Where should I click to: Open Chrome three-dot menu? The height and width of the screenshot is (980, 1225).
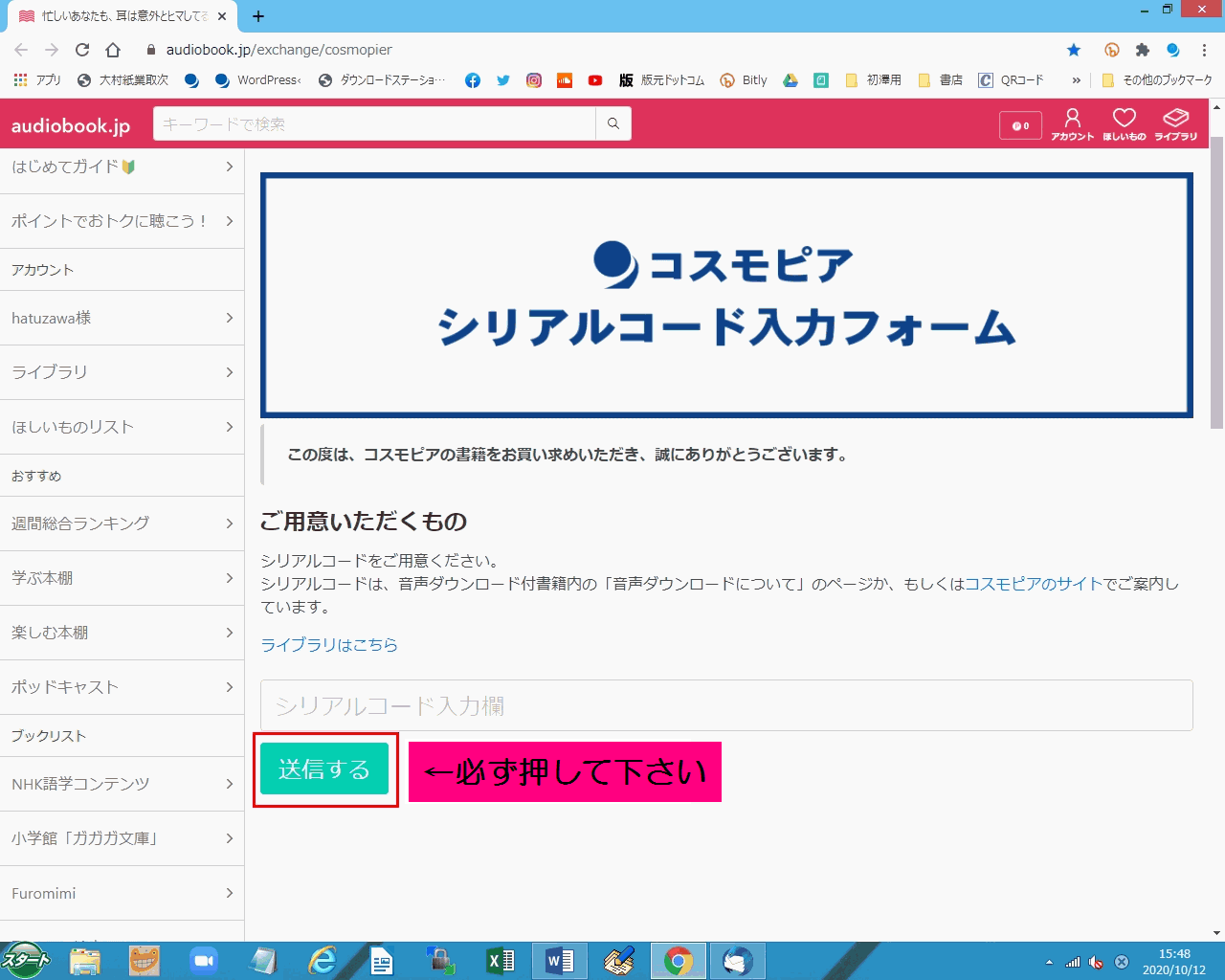click(1204, 50)
